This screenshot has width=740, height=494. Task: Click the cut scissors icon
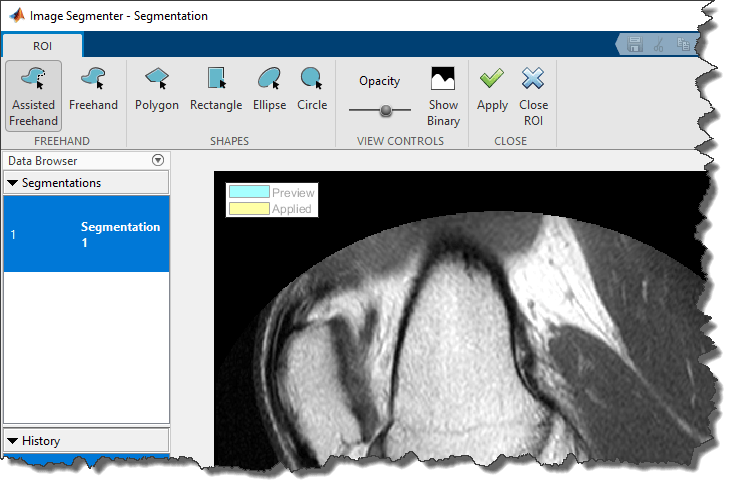point(659,44)
